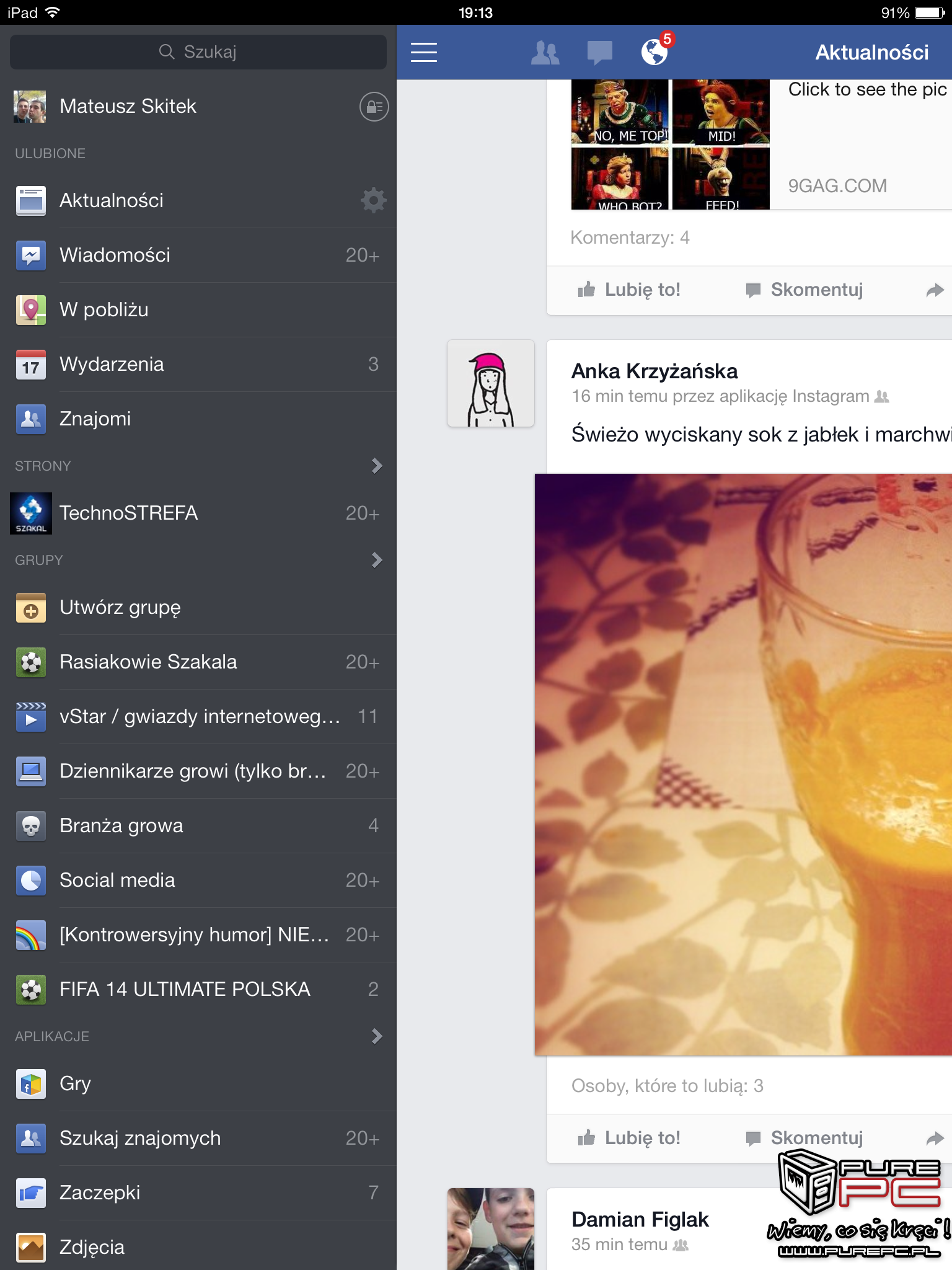The width and height of the screenshot is (952, 1270).
Task: Click the Szukaj search field
Action: tap(198, 52)
